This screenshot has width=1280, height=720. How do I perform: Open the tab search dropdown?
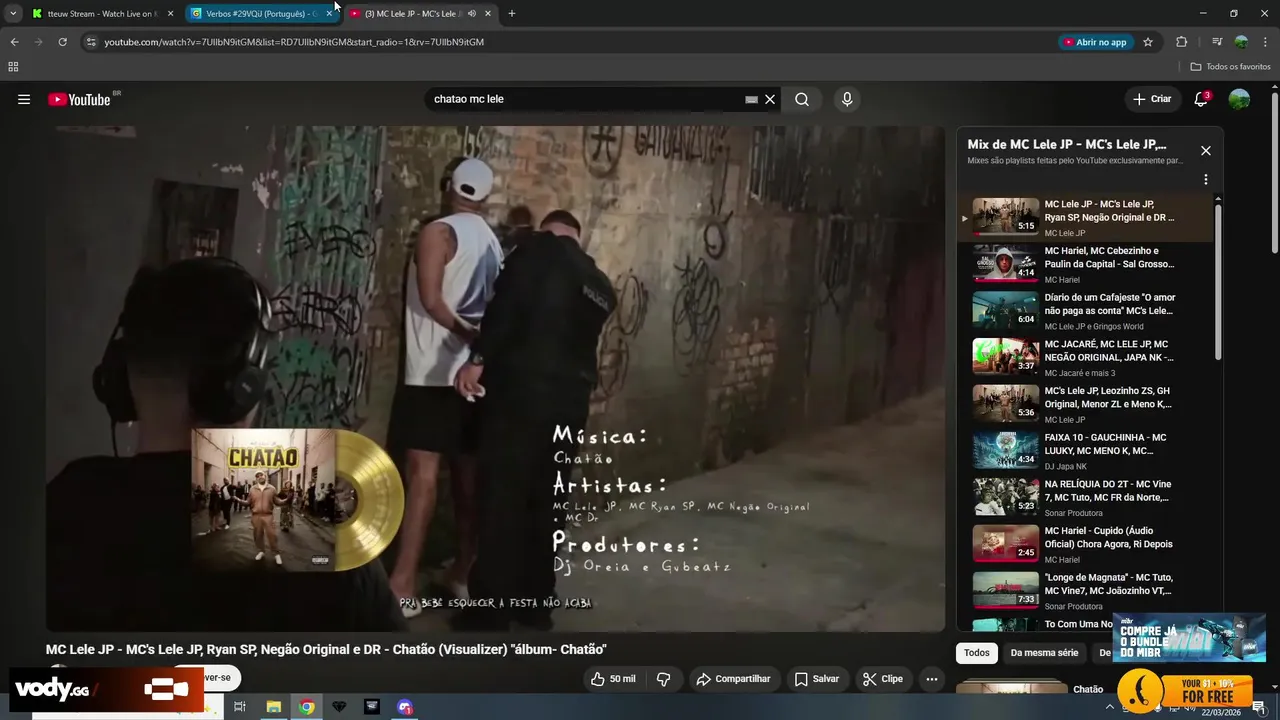(13, 14)
